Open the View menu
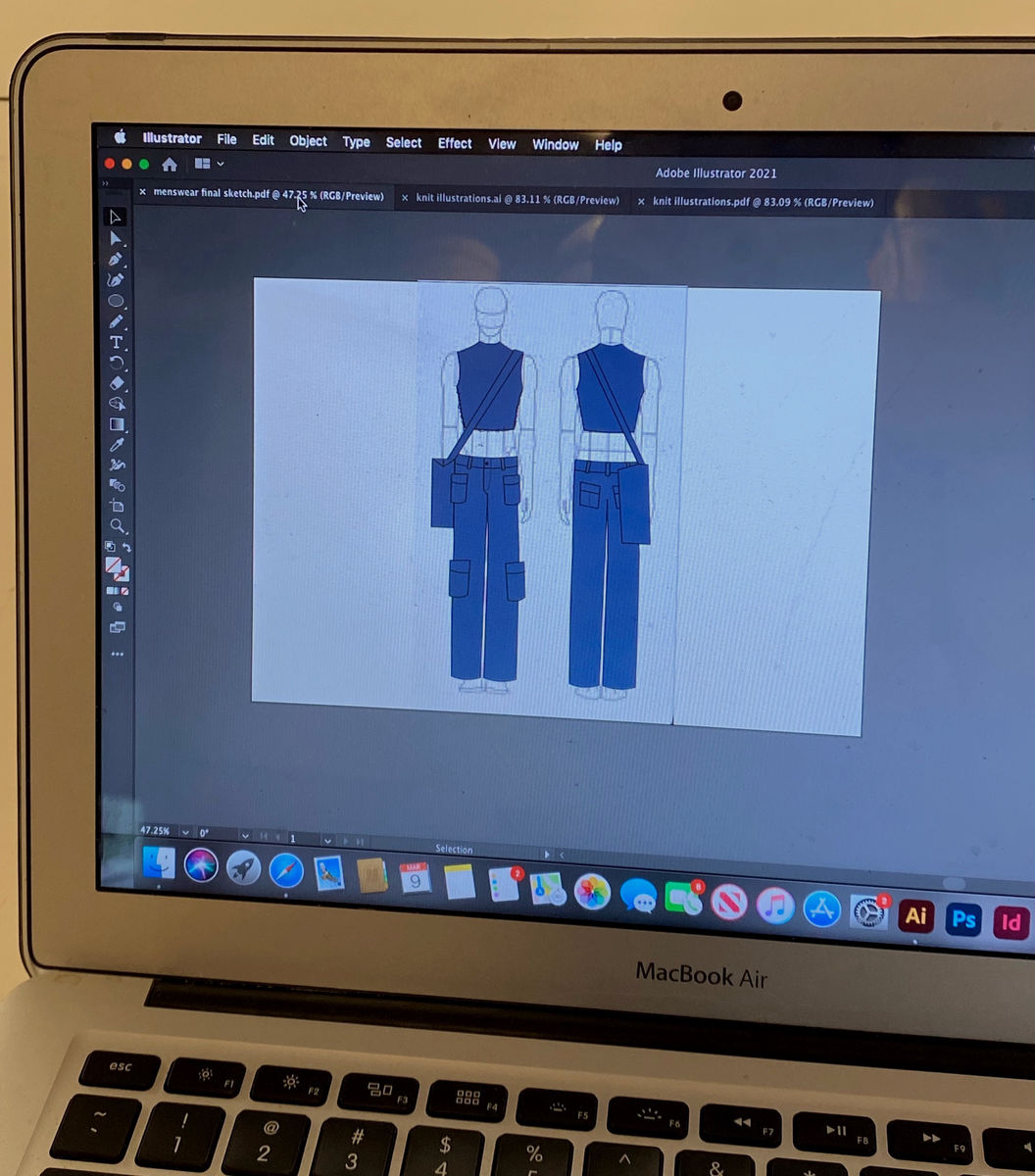Image resolution: width=1035 pixels, height=1176 pixels. [502, 144]
